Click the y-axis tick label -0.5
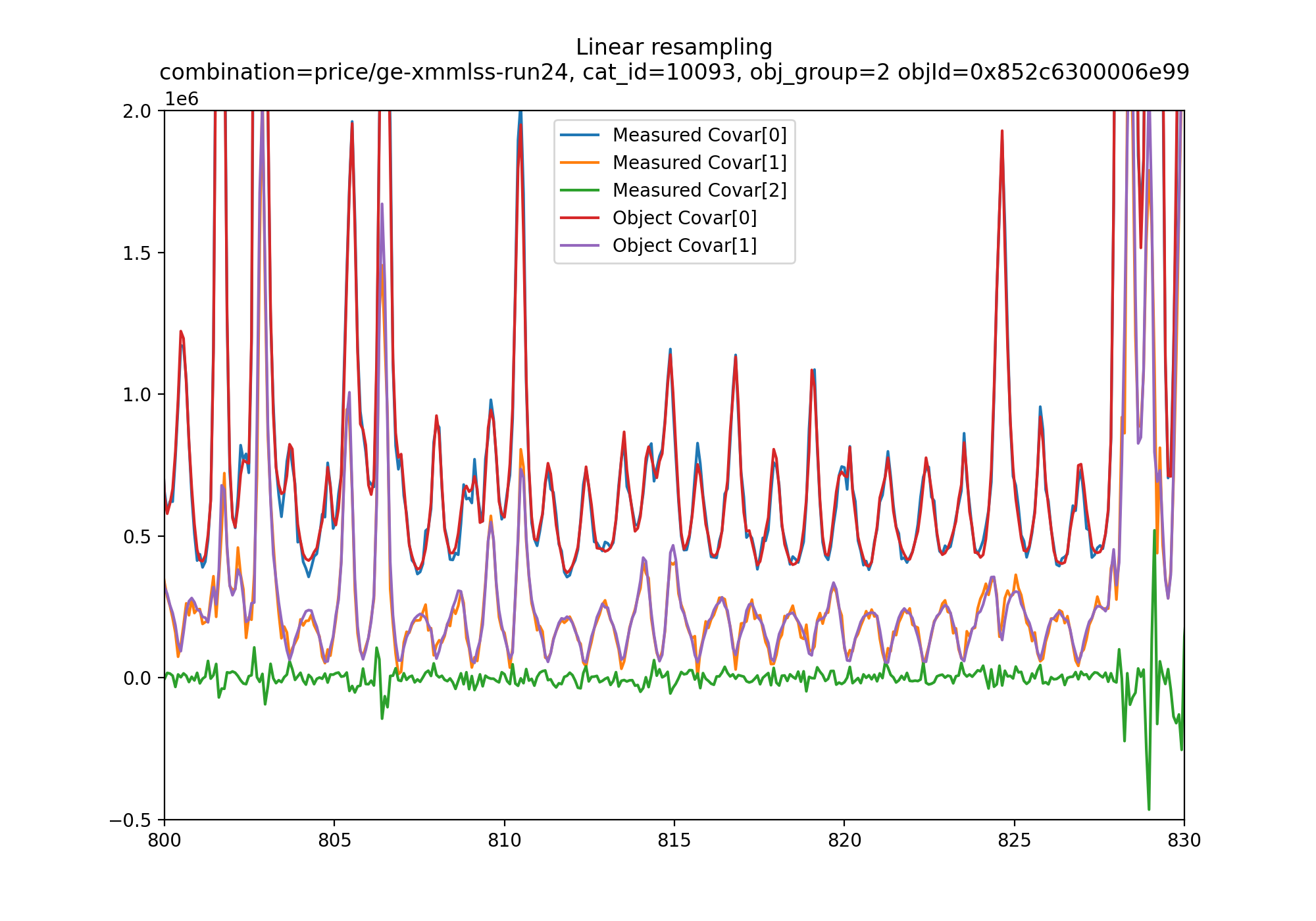1316x921 pixels. [x=130, y=820]
